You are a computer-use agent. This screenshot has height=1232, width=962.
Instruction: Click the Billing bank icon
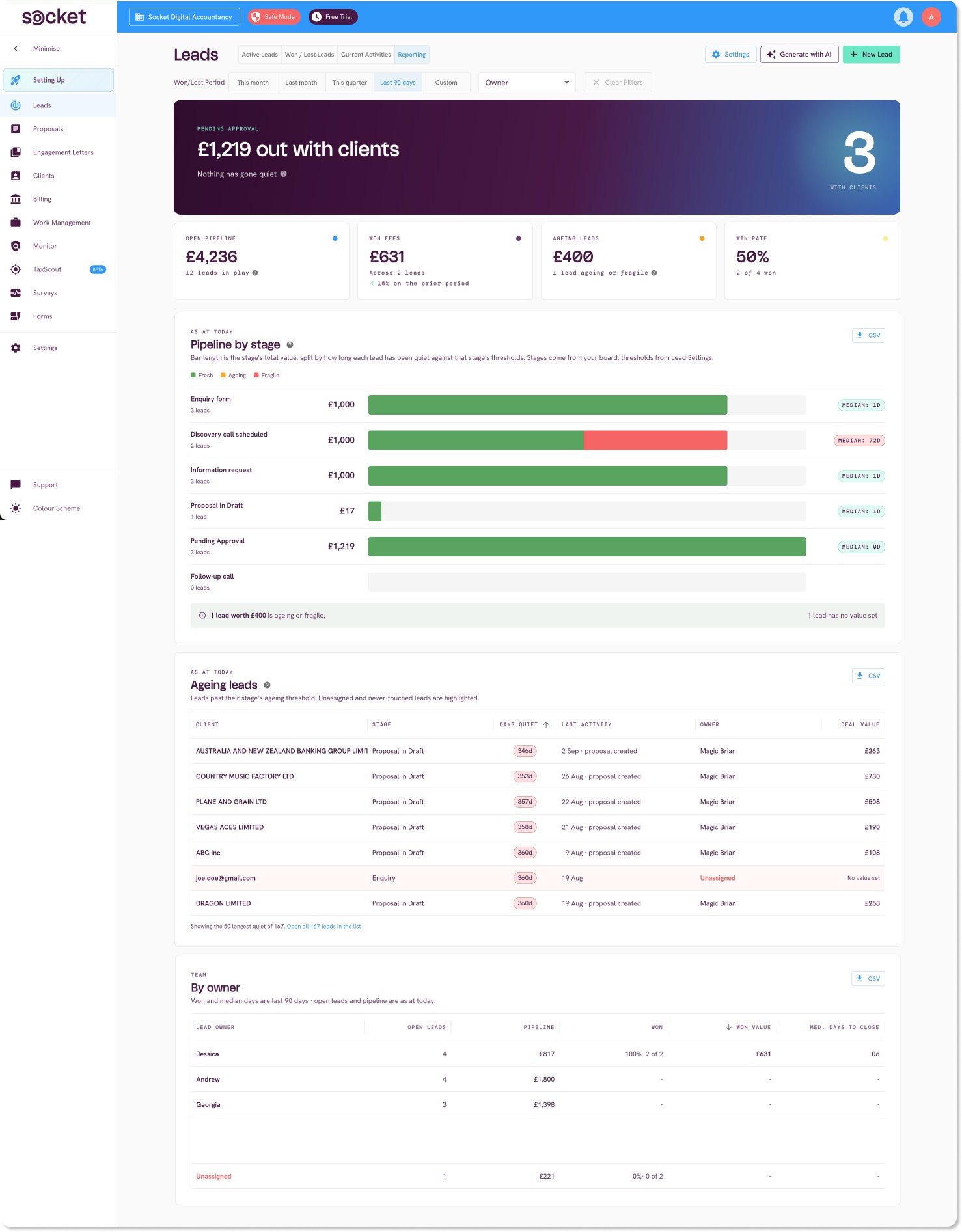[16, 199]
